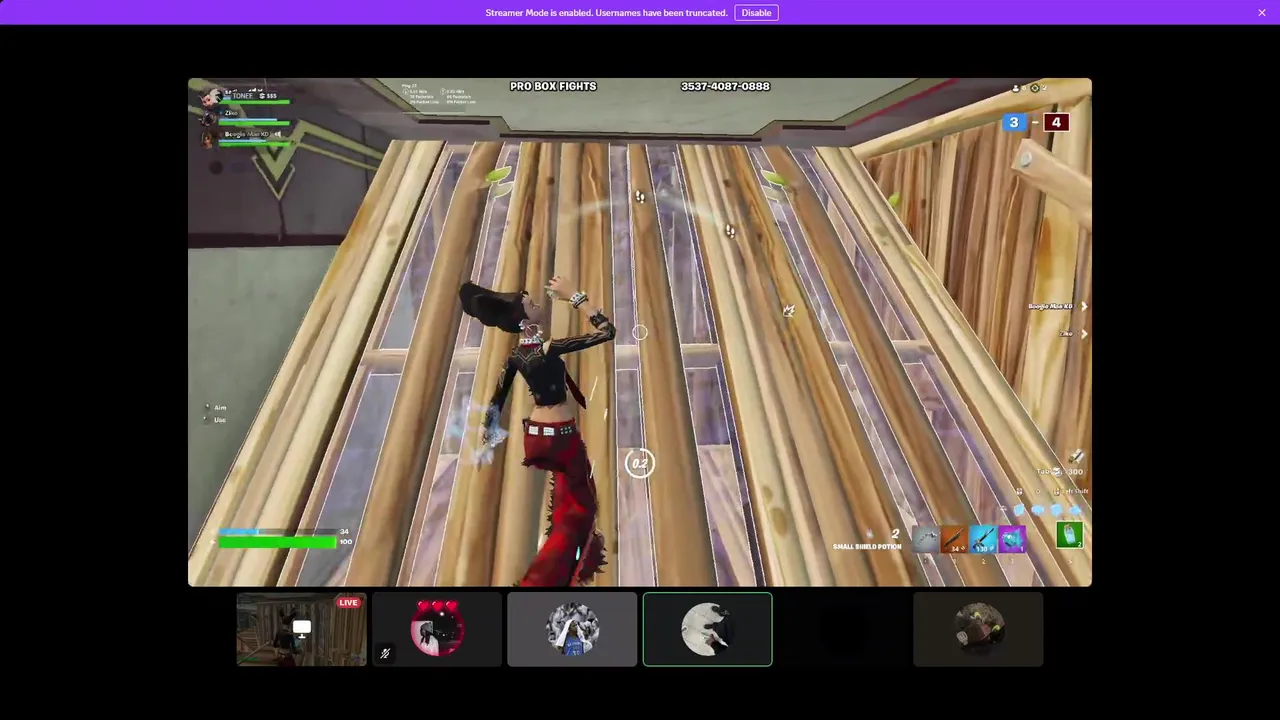This screenshot has width=1280, height=720.
Task: Click the circular 0.2 cooldown indicator
Action: tap(640, 462)
